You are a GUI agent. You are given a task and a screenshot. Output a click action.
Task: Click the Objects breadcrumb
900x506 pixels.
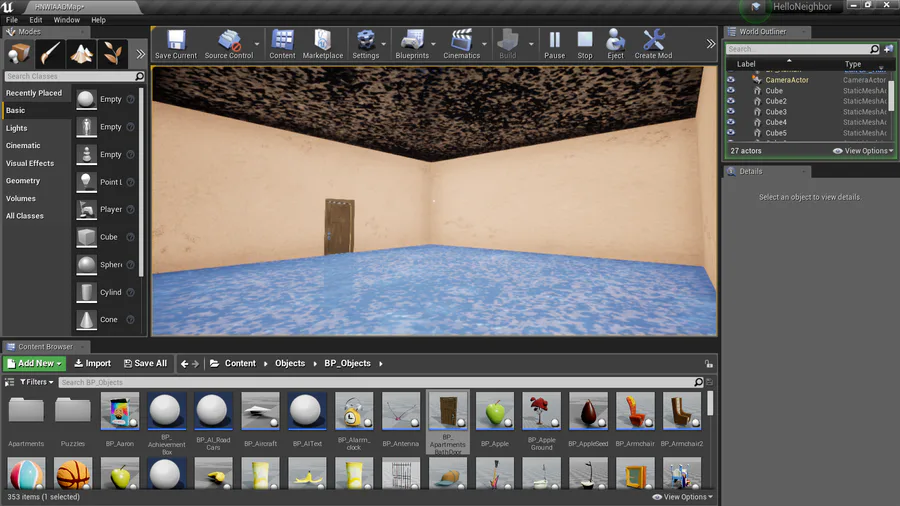(290, 363)
